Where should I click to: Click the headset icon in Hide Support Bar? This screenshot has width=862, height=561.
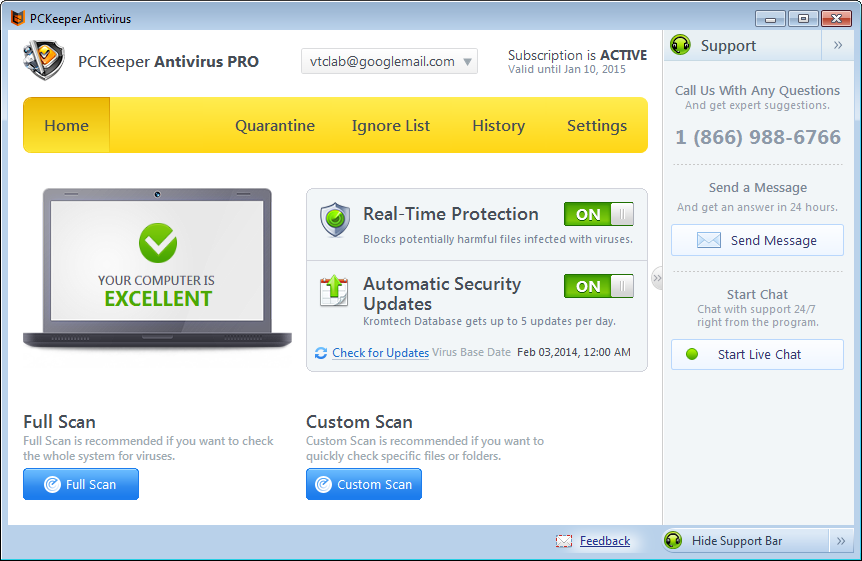(x=674, y=541)
